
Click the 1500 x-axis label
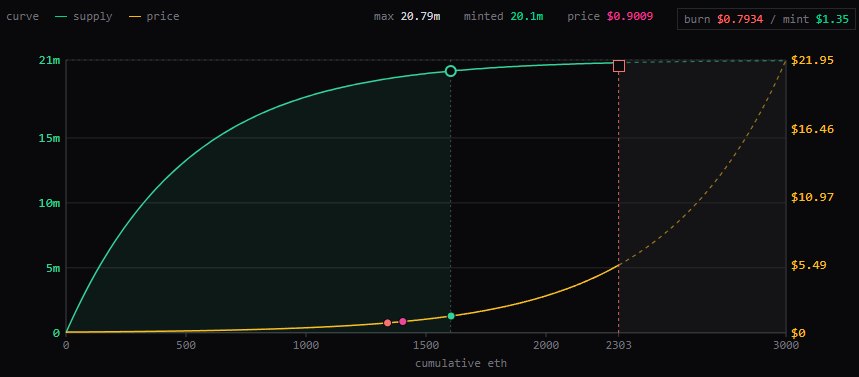[426, 345]
